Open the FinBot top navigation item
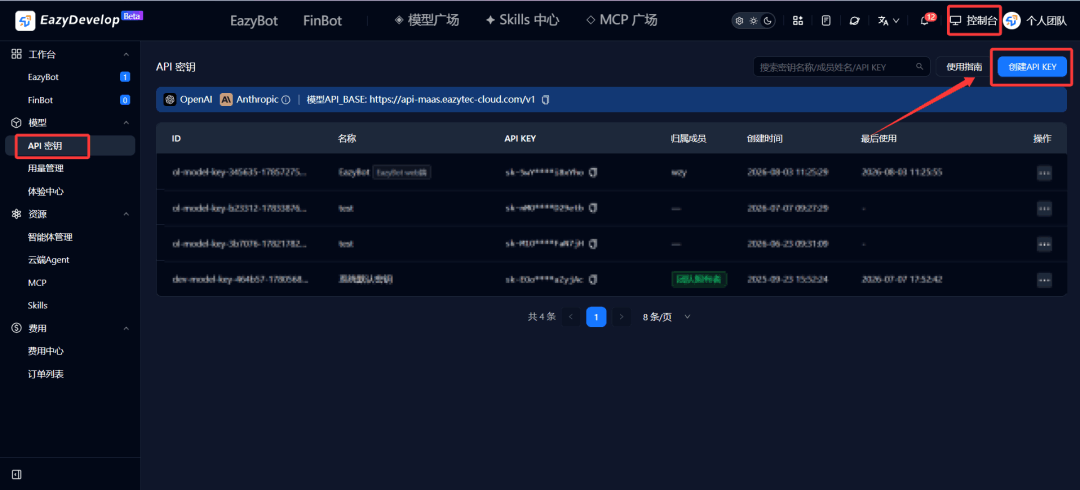1080x490 pixels. (x=322, y=21)
